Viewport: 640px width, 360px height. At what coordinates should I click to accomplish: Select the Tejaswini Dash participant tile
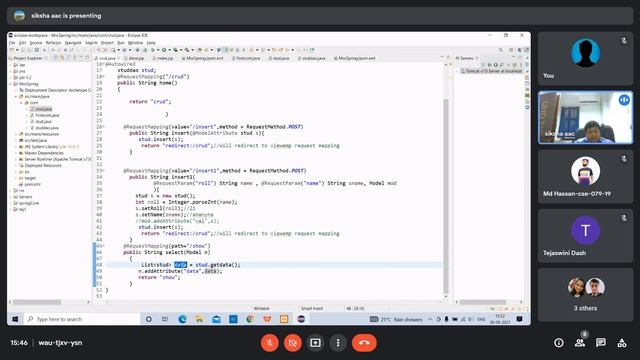point(585,236)
